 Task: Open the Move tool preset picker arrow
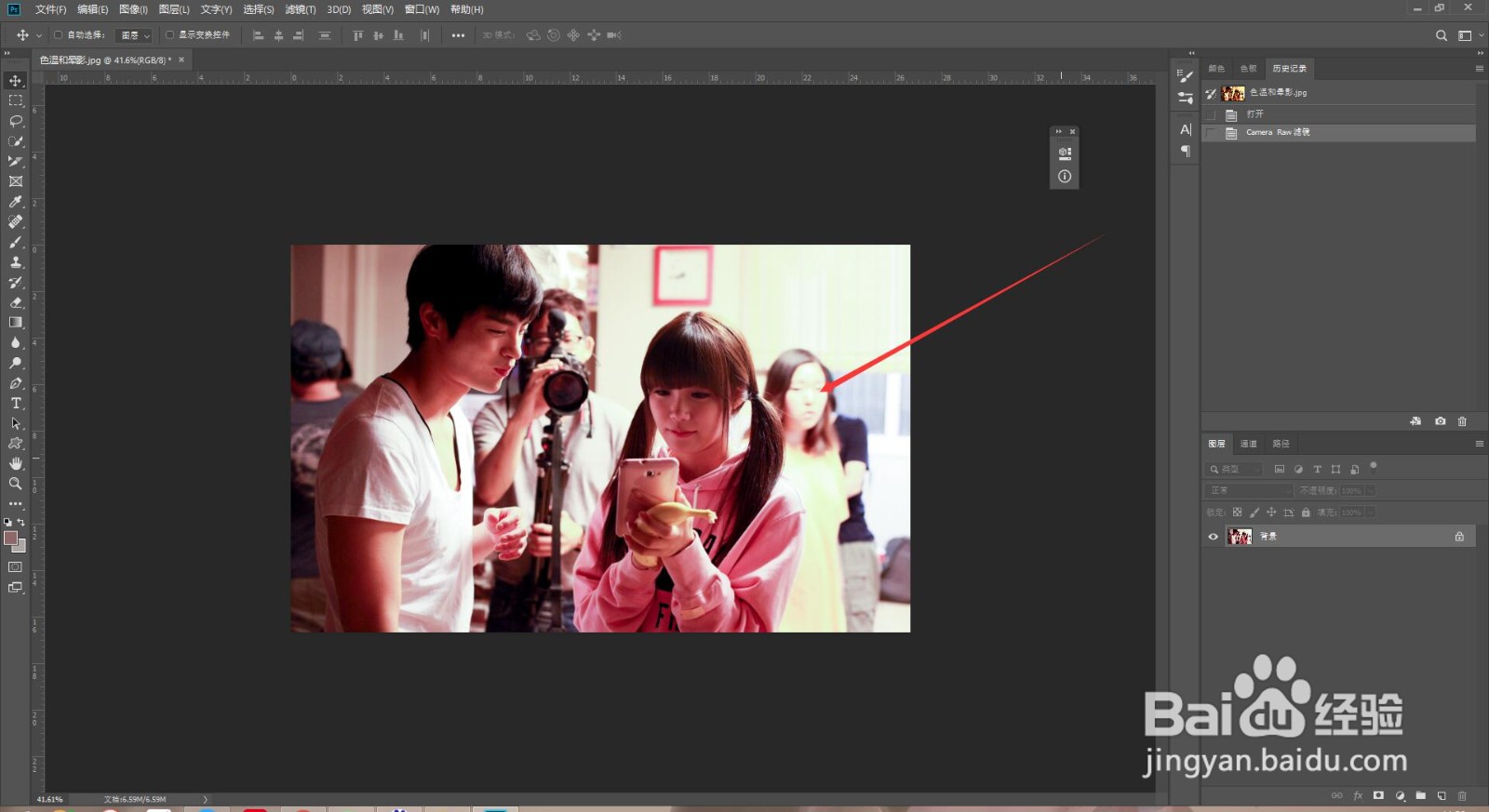pos(39,35)
